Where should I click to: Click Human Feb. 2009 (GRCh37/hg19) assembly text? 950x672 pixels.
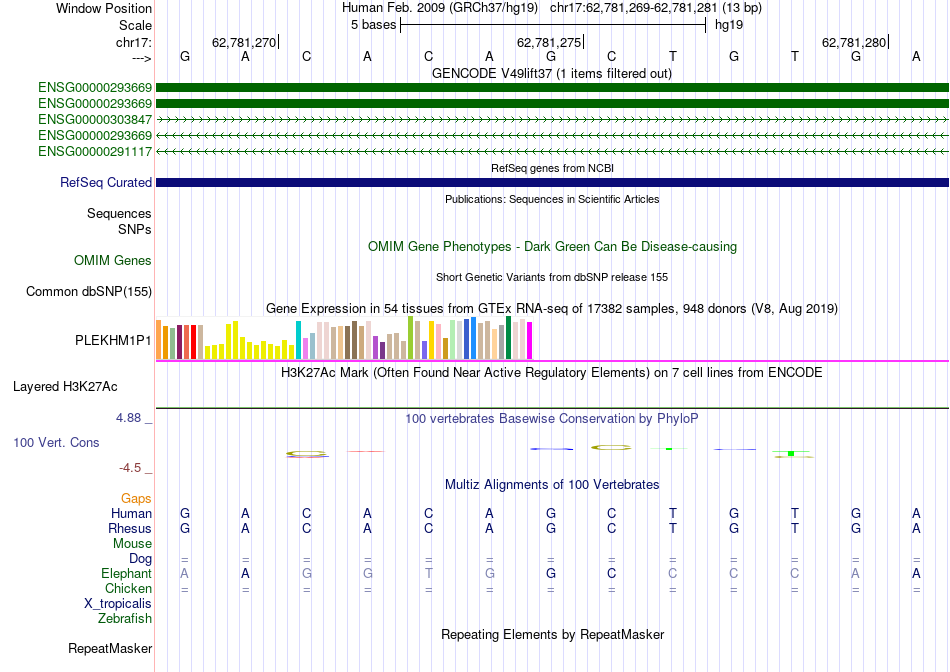[440, 8]
